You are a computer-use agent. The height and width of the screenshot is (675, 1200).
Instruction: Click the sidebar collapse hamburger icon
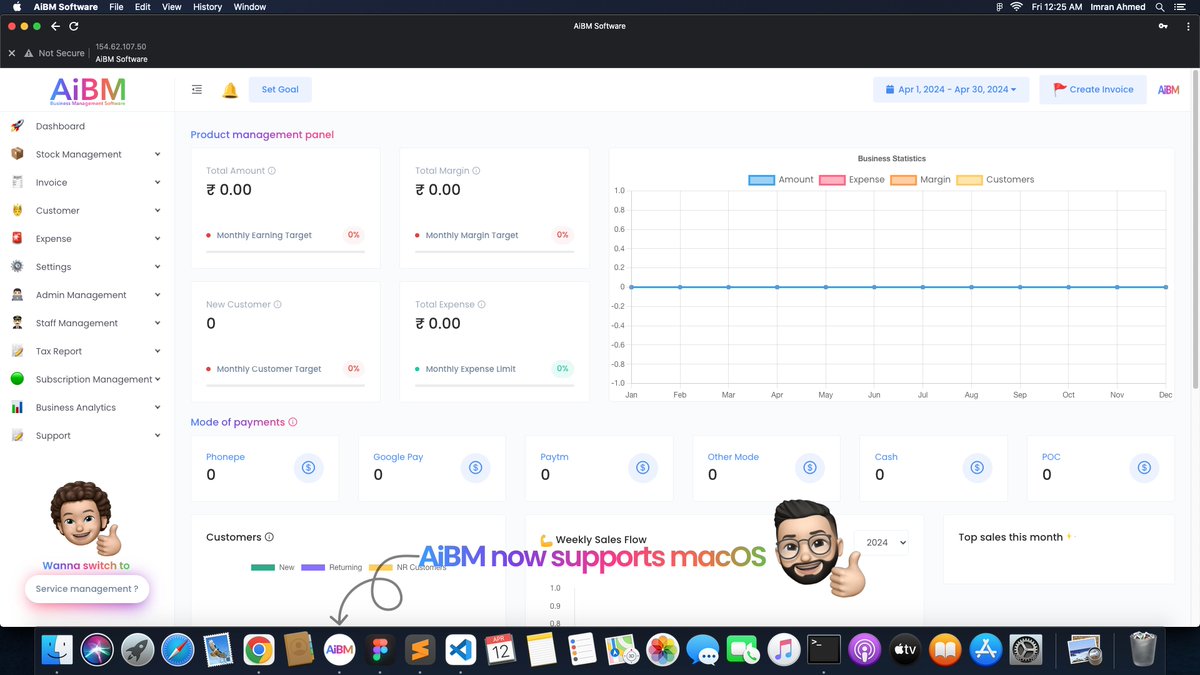(x=196, y=89)
